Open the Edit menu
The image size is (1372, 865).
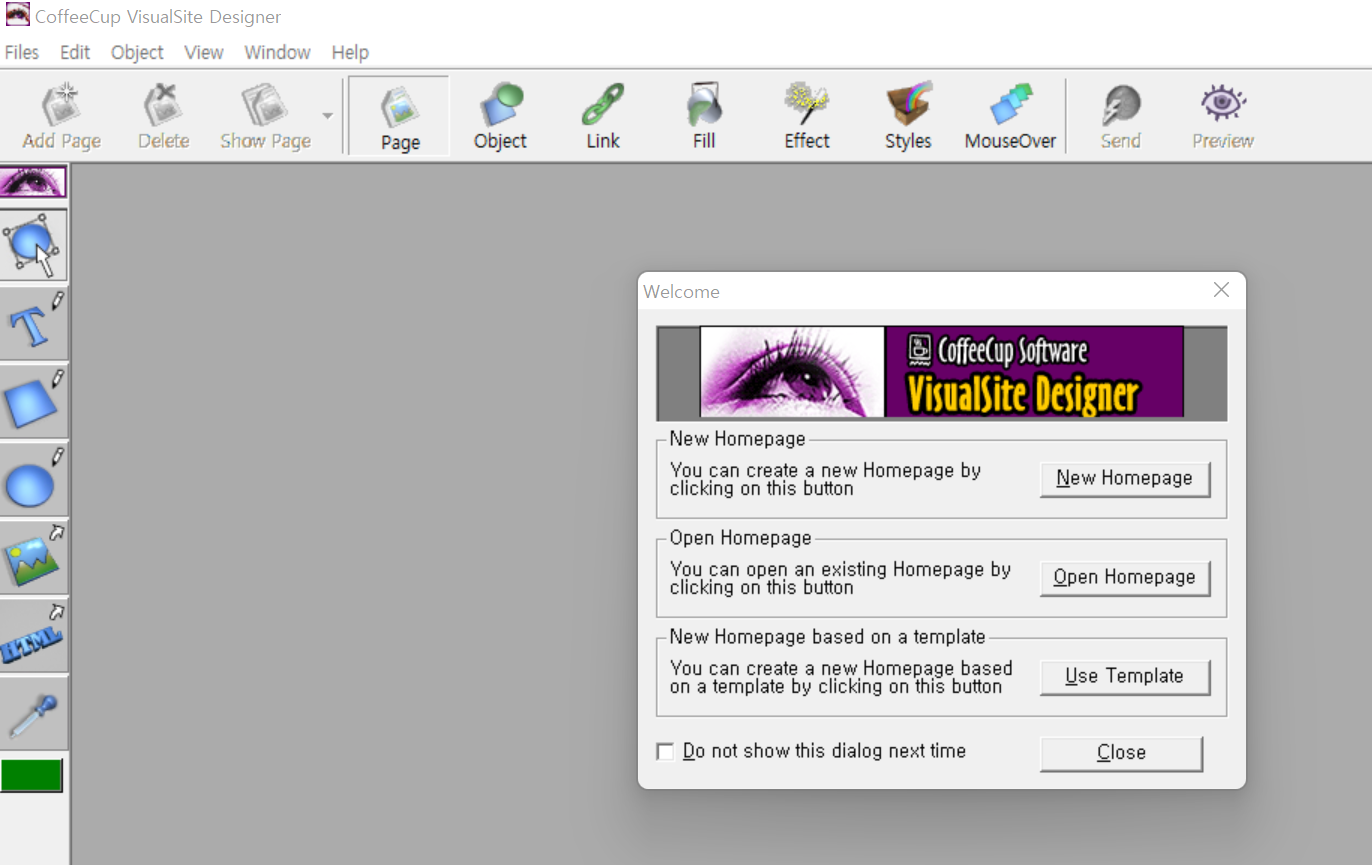click(x=75, y=52)
